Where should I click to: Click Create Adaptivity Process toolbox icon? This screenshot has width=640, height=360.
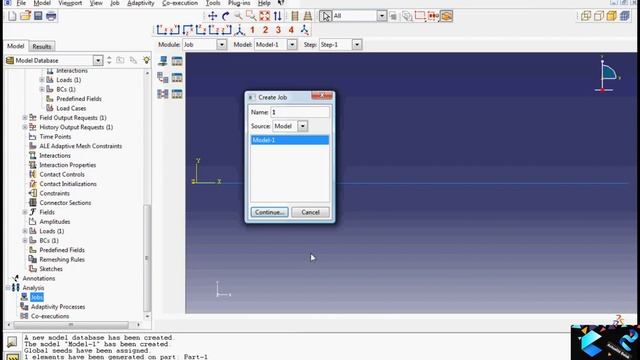163,77
